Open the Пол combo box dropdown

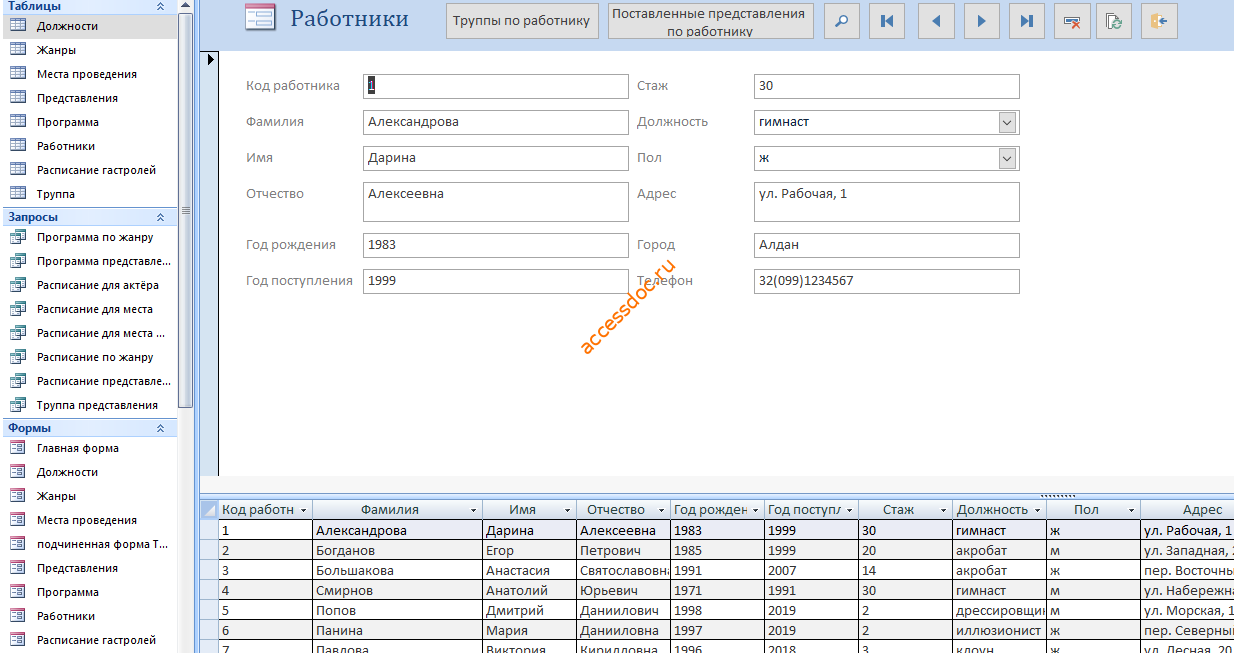(1007, 158)
